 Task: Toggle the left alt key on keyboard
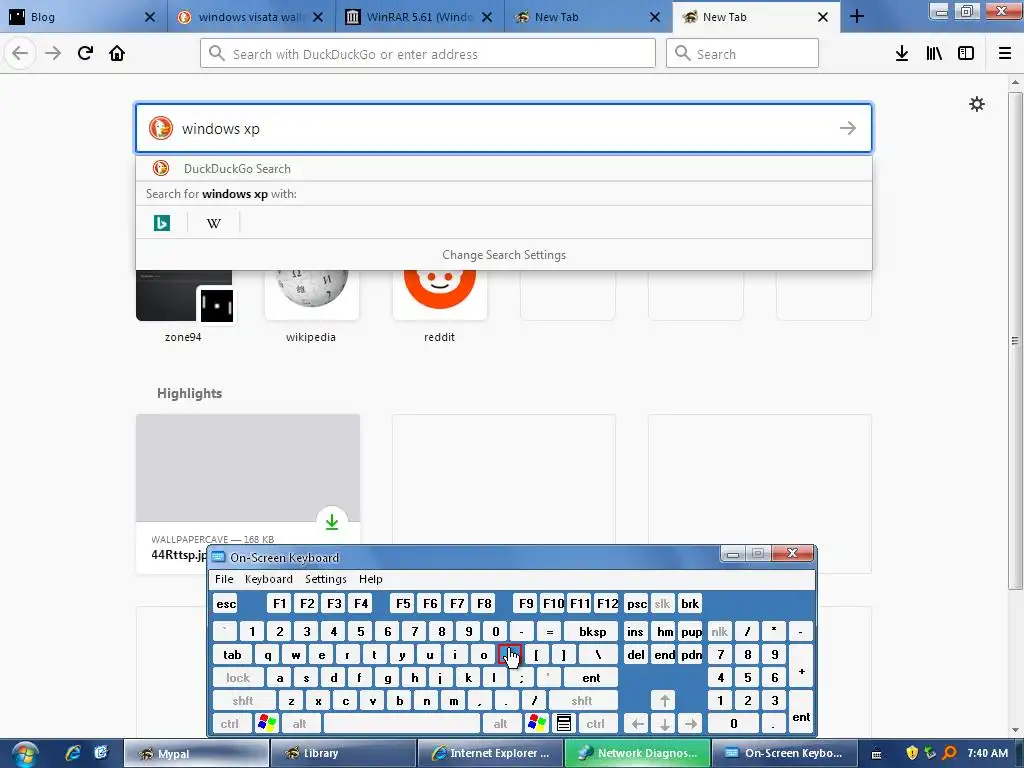pos(300,724)
